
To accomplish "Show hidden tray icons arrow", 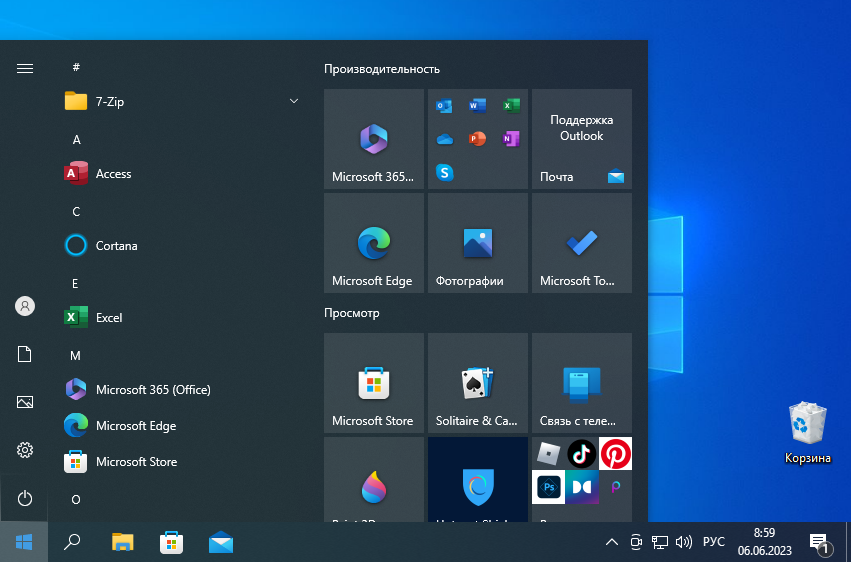I will tap(612, 542).
